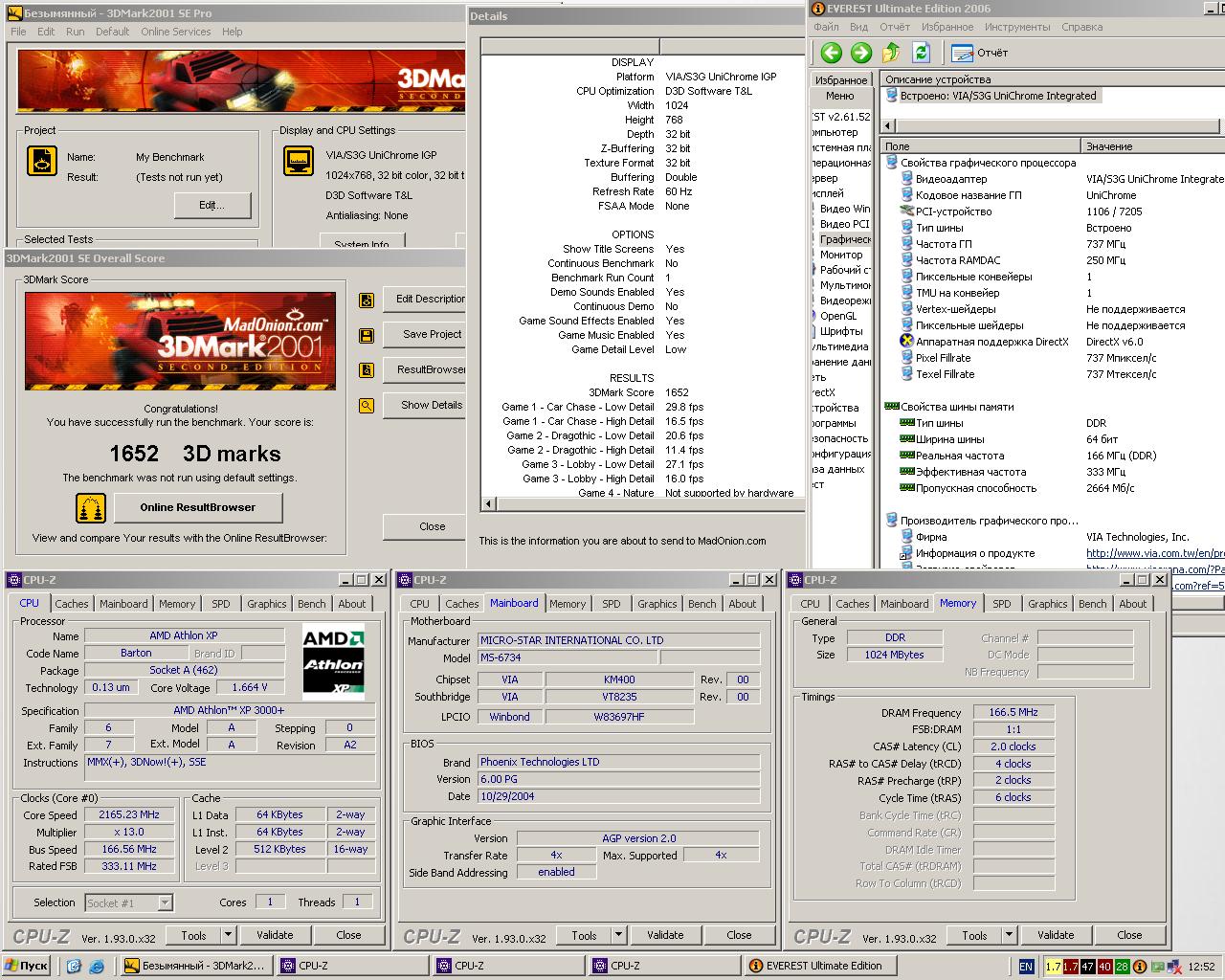Screen dimensions: 1225x980
Task: Open the Справка menu in EVEREST
Action: click(1081, 27)
